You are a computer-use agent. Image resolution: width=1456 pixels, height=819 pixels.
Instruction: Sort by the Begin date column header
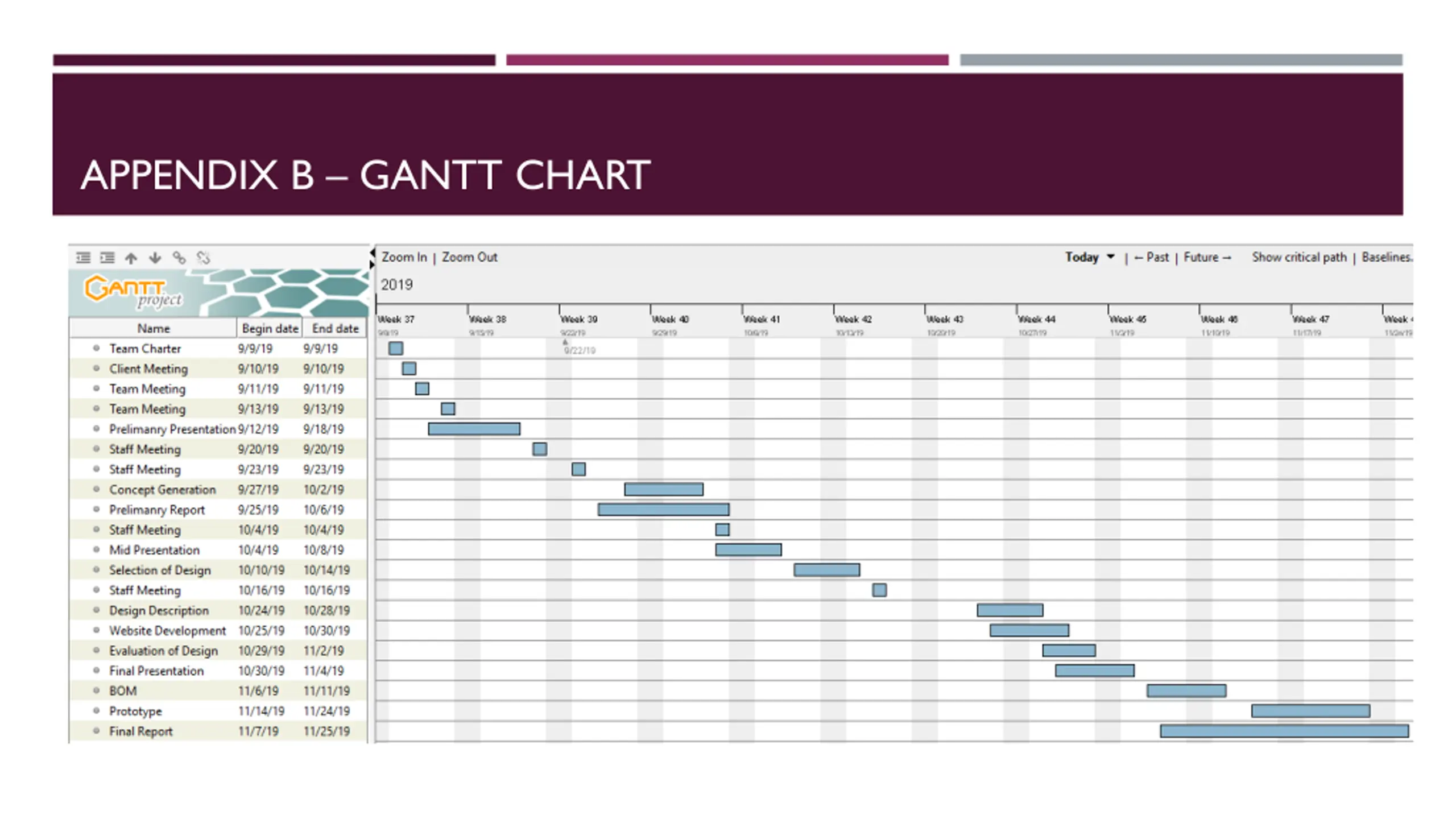pos(270,328)
